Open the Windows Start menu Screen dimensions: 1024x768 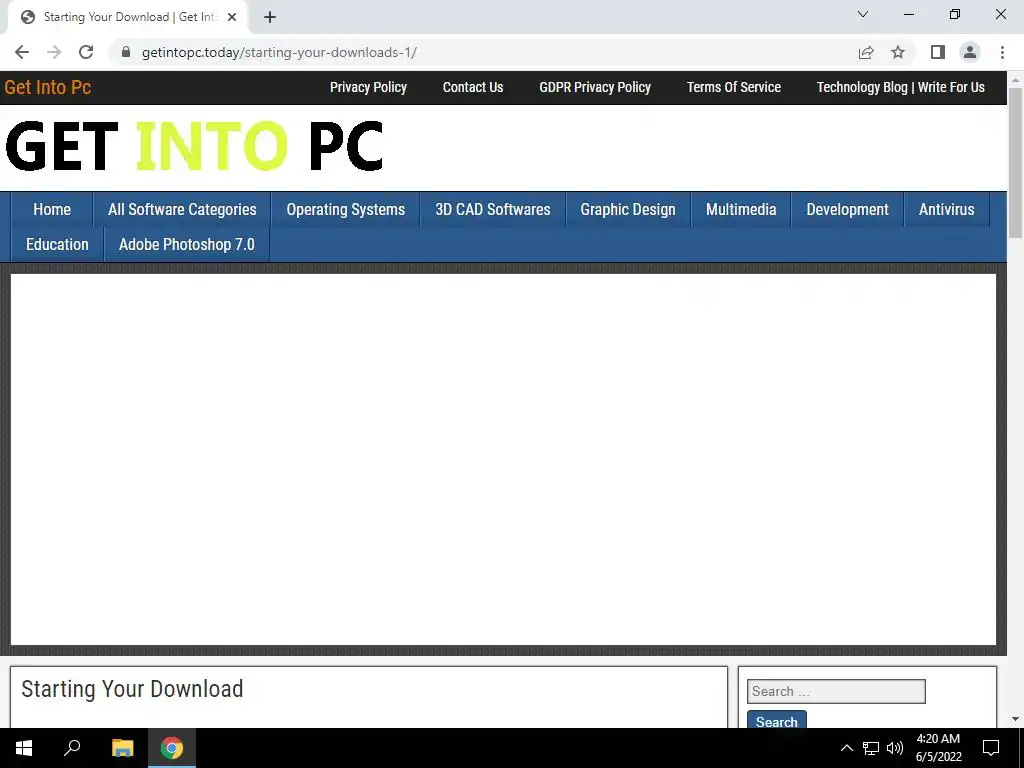24,748
